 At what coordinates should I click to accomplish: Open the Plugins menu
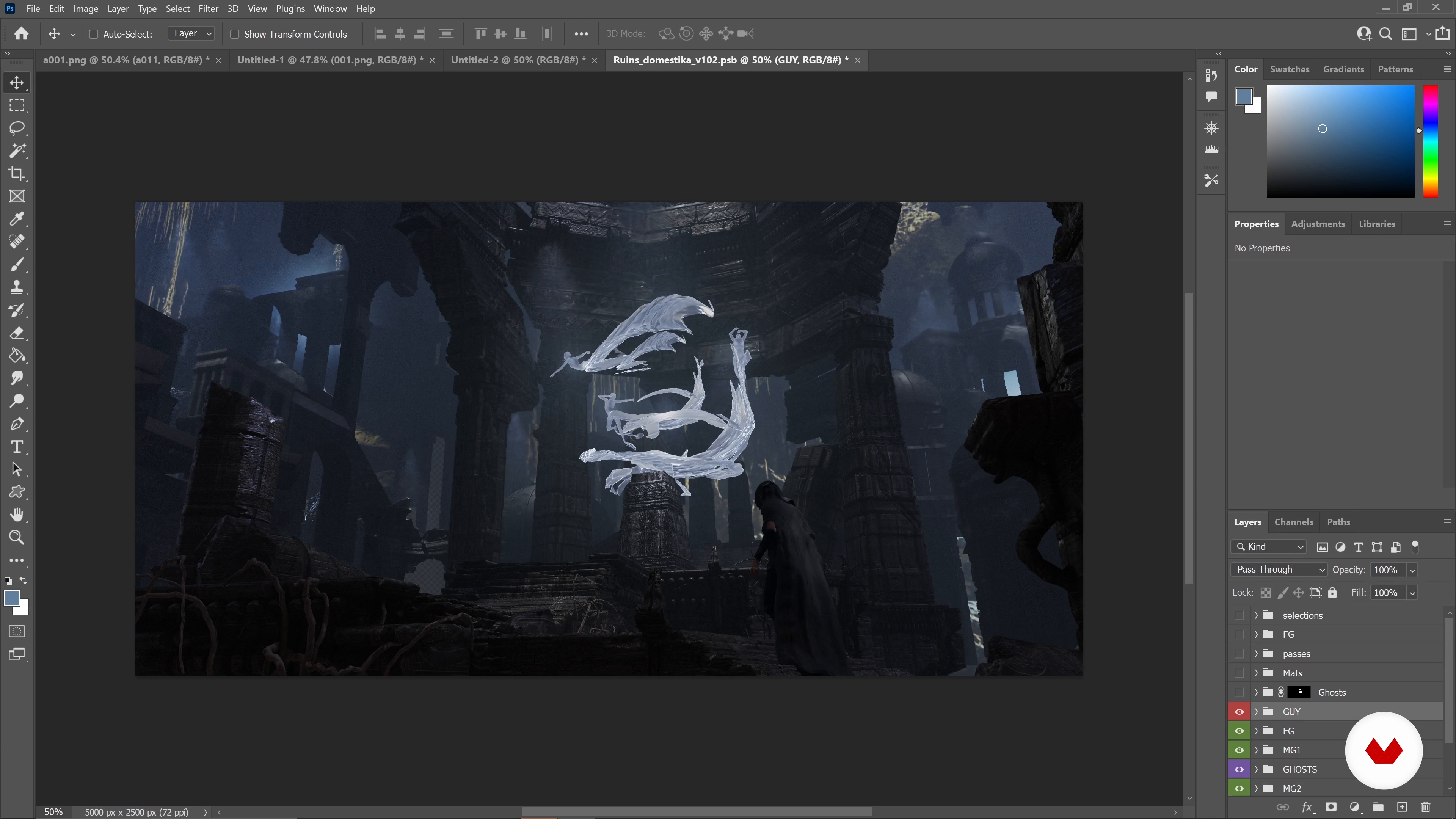pos(290,8)
